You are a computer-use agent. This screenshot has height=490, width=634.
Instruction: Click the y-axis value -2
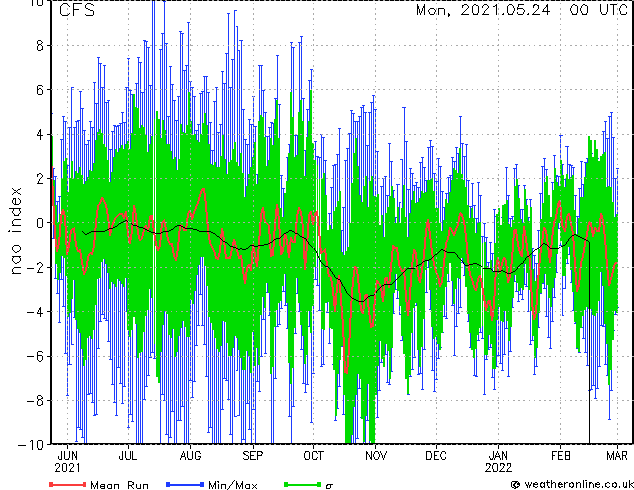35,267
